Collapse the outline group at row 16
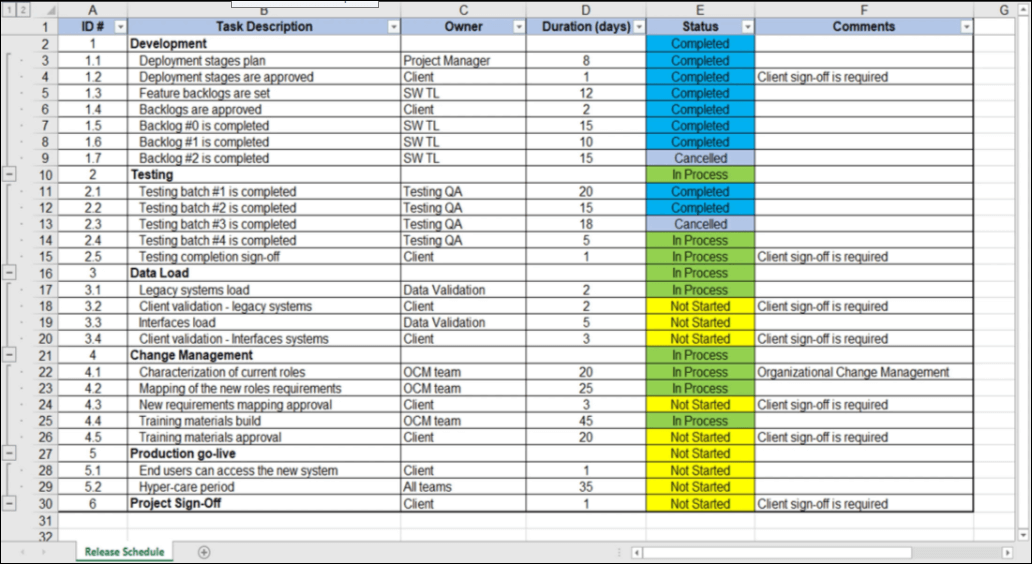Viewport: 1032px width, 564px height. coord(10,273)
